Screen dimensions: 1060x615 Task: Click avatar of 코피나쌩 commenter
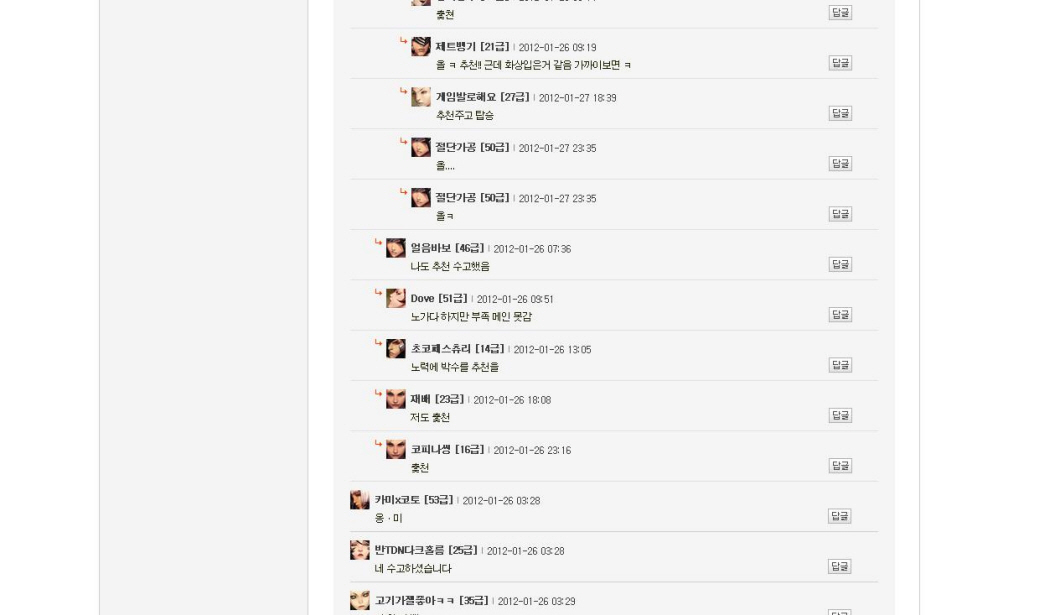pyautogui.click(x=395, y=449)
